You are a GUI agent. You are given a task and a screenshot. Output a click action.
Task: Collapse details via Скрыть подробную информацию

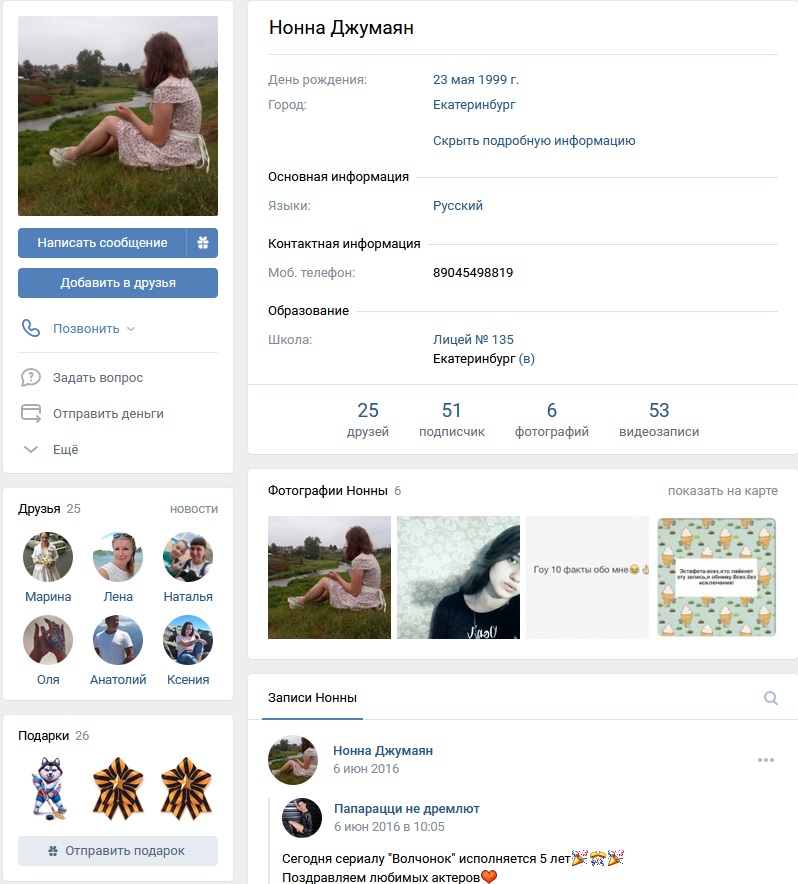(x=534, y=140)
